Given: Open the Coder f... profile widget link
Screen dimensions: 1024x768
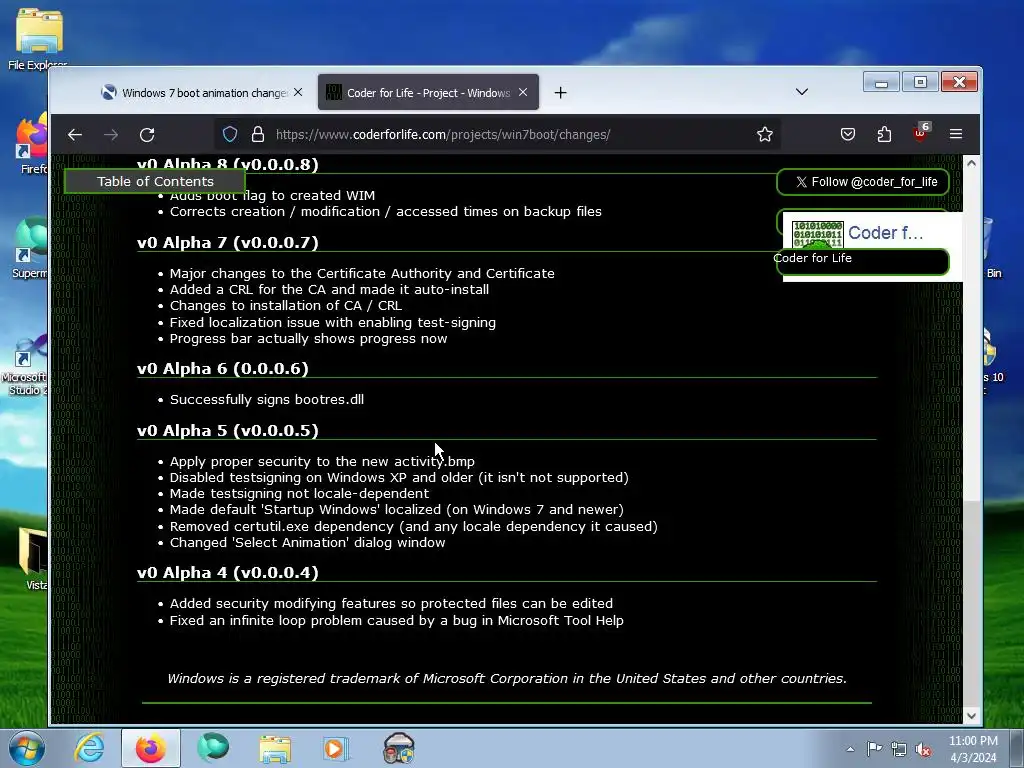Looking at the screenshot, I should (x=886, y=232).
